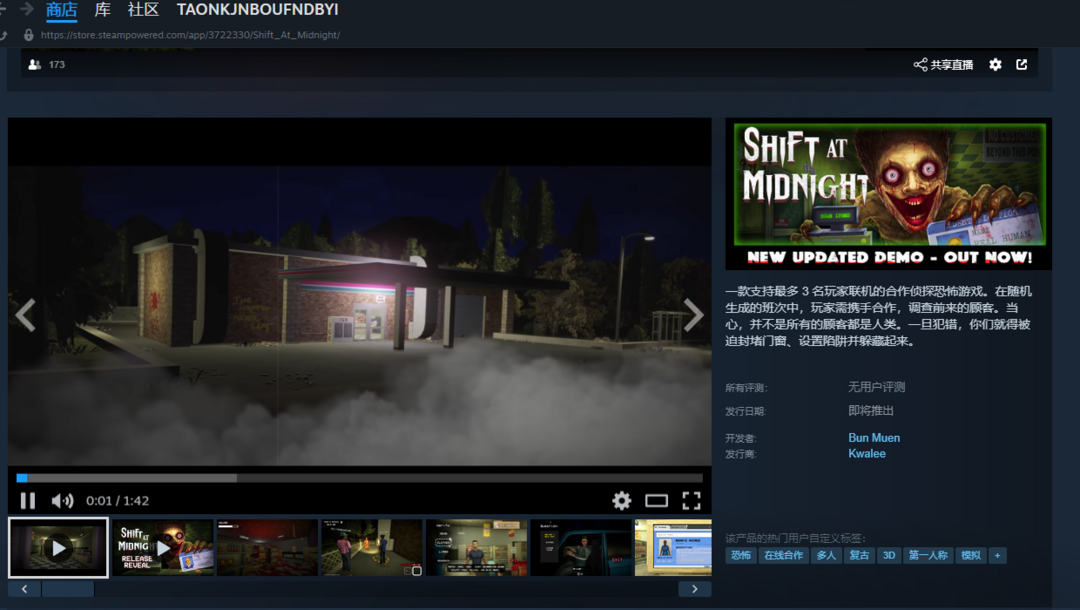Click Shift At Midnight header image
This screenshot has width=1080, height=610.
point(889,193)
